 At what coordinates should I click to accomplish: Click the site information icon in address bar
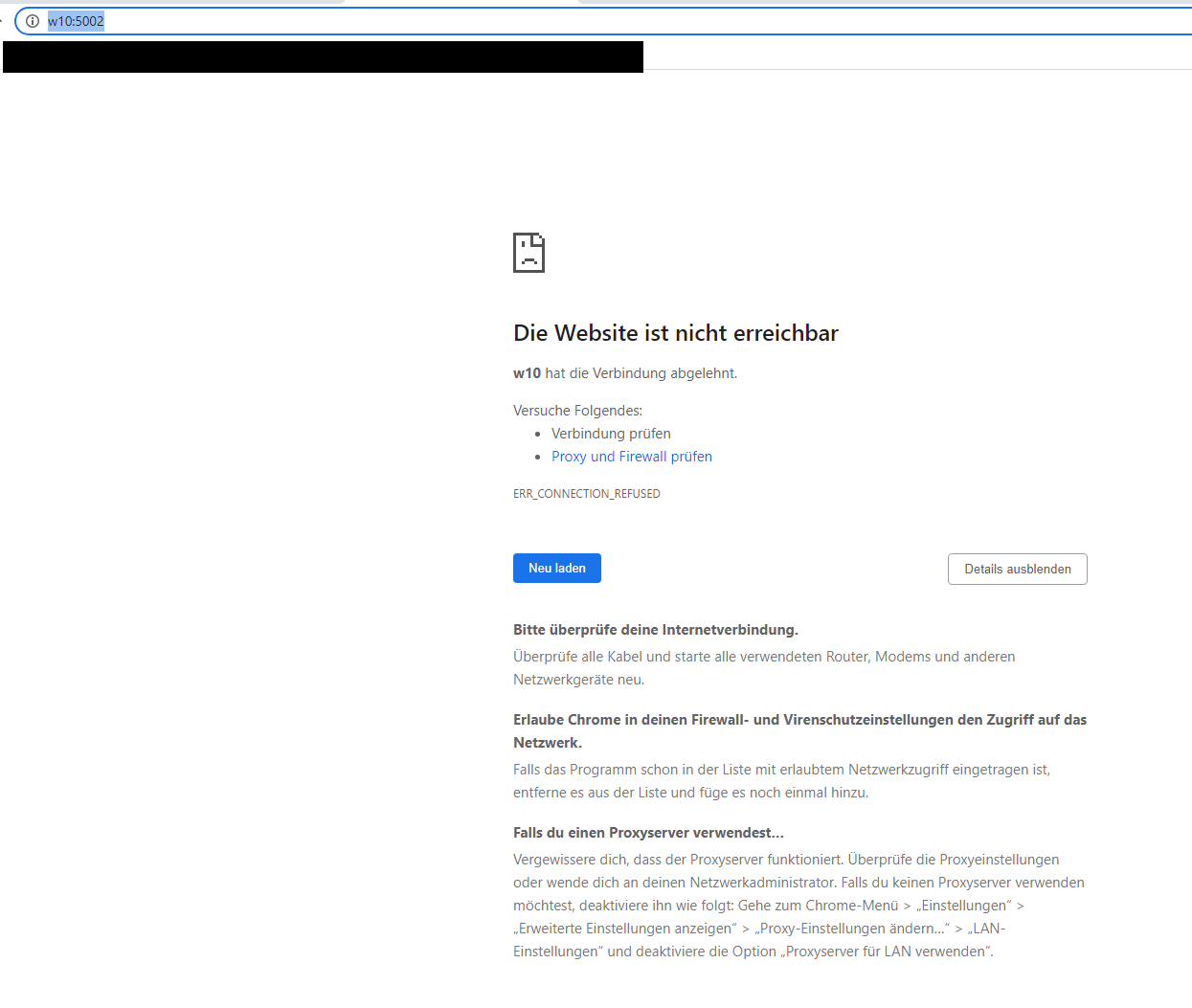click(33, 21)
